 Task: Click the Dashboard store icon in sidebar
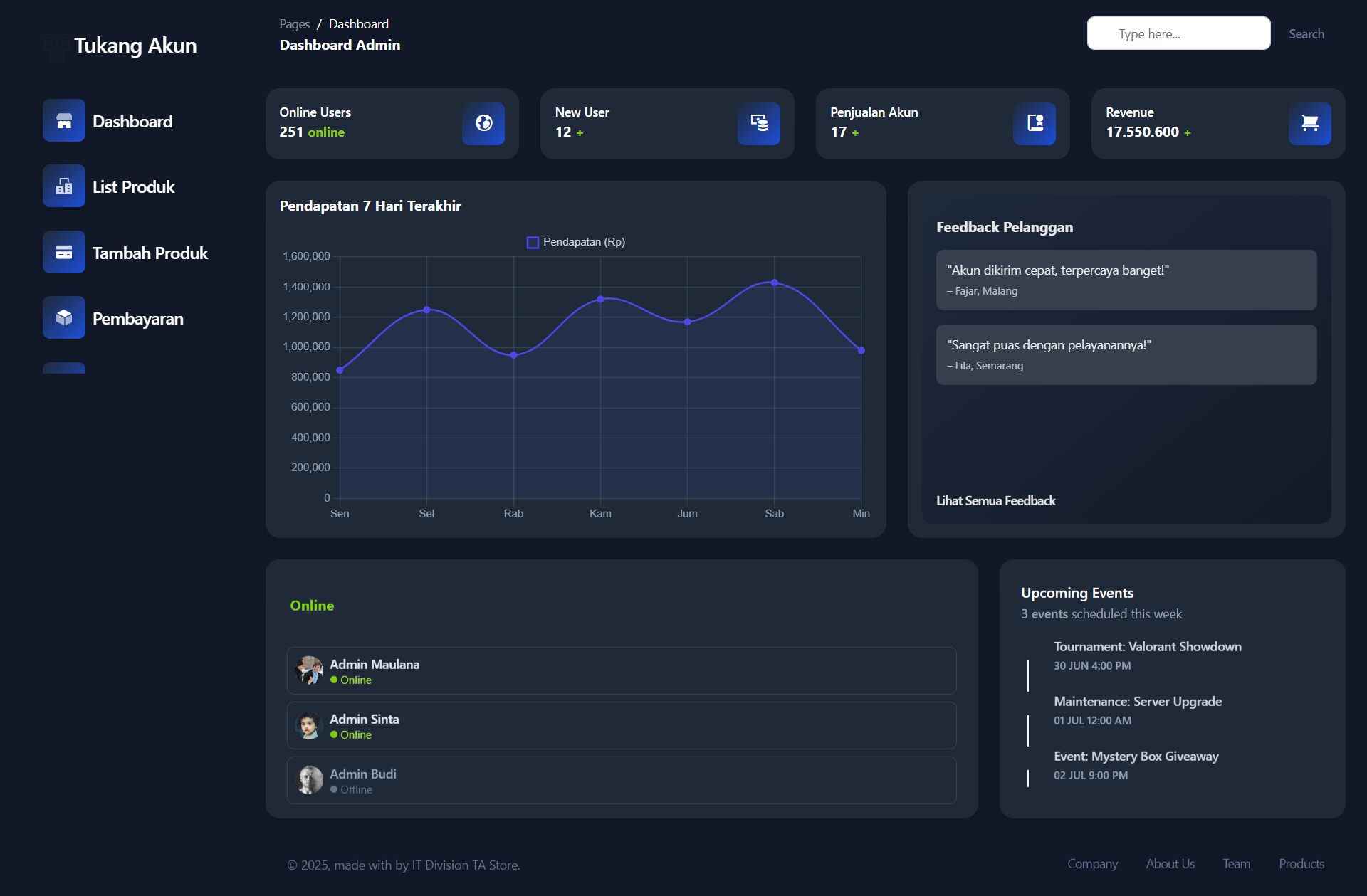pos(64,121)
